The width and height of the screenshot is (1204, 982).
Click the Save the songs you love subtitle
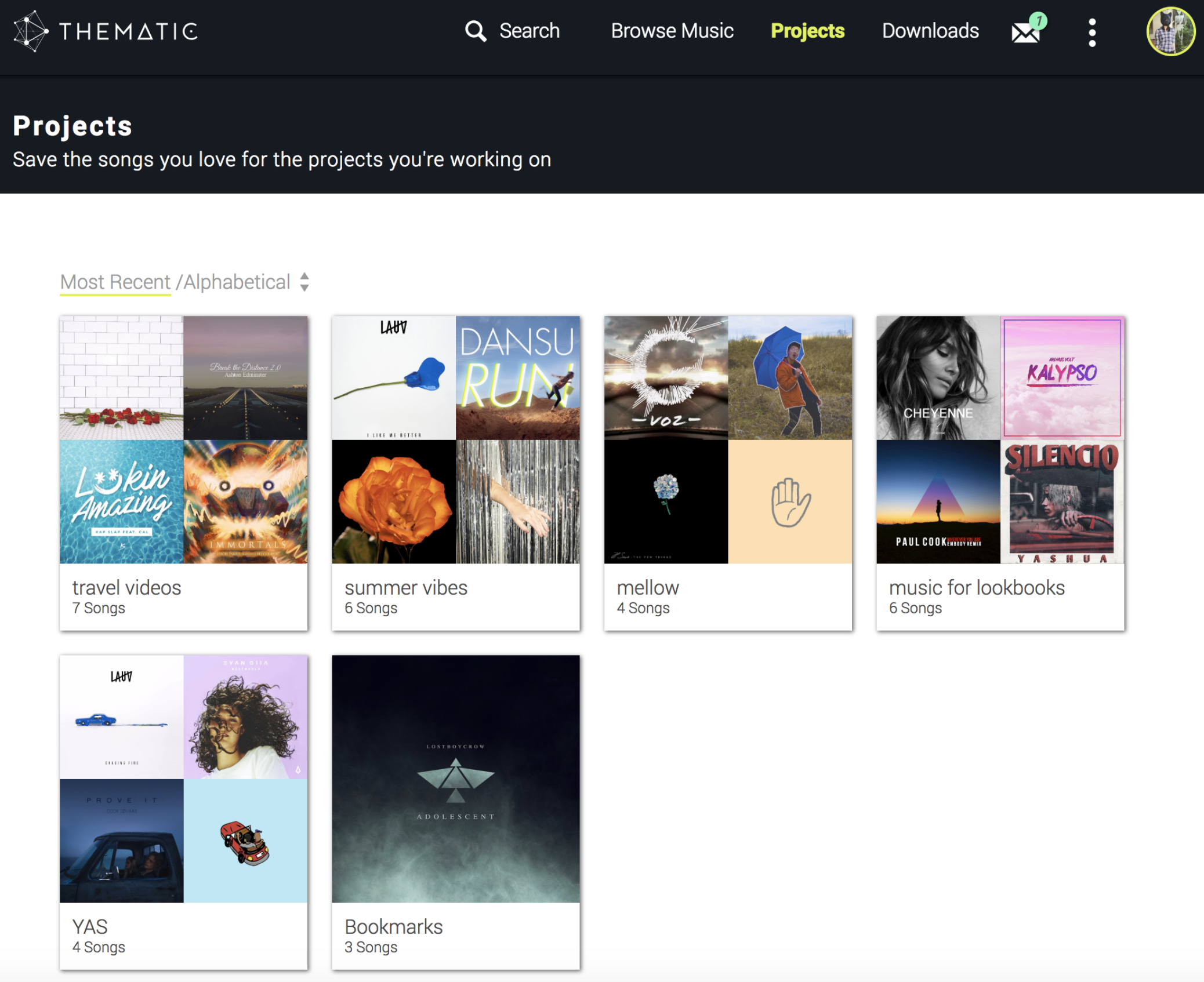(282, 159)
